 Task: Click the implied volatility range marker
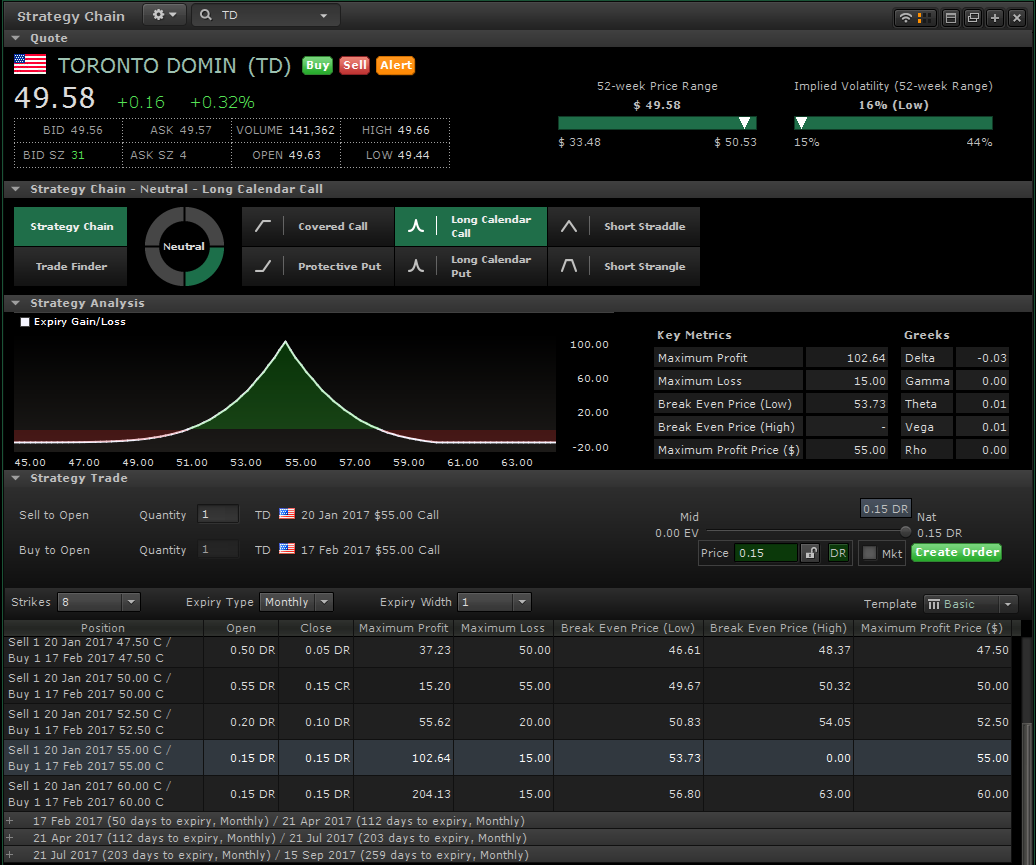[801, 122]
